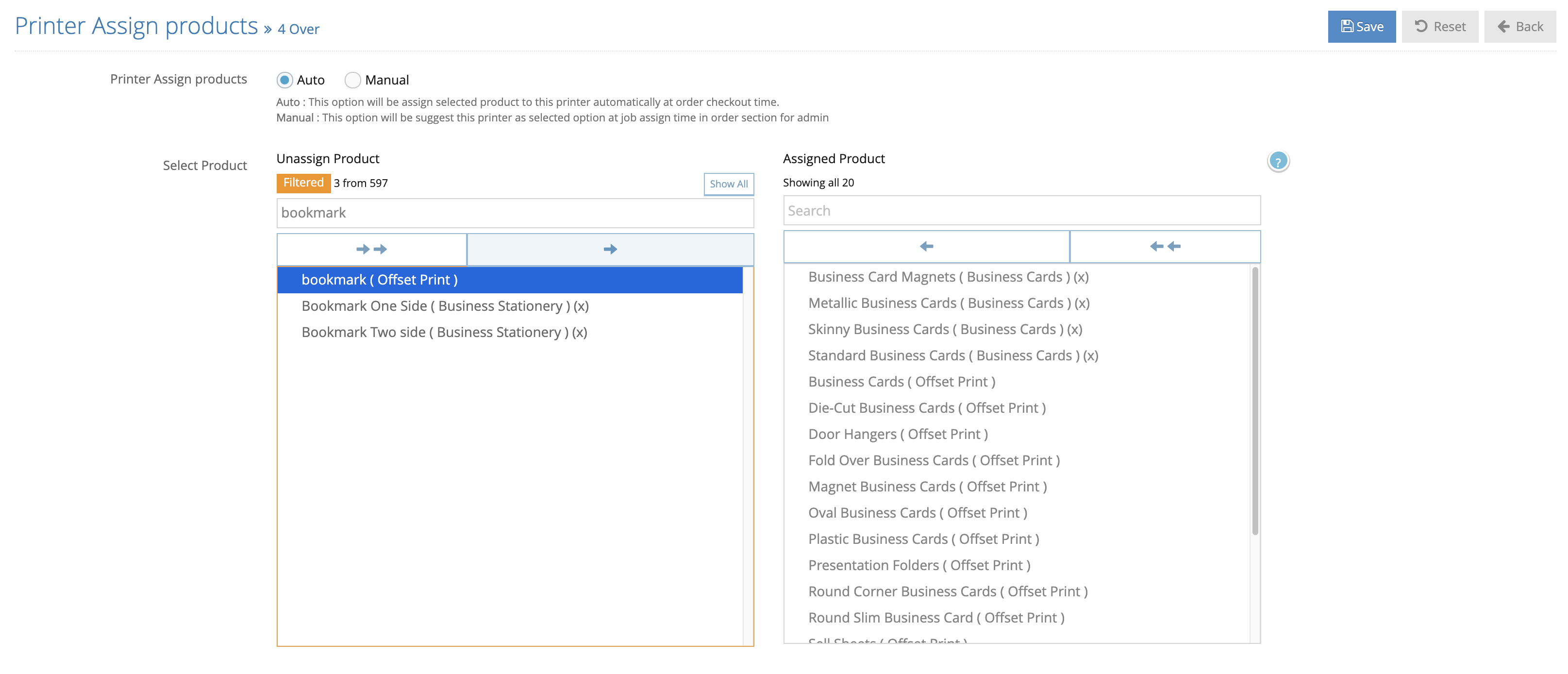Select bookmark ( Offset Print ) item
The image size is (1568, 674).
click(379, 280)
